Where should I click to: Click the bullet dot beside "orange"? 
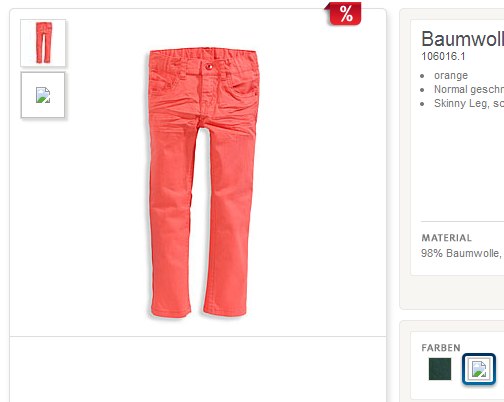[422, 76]
